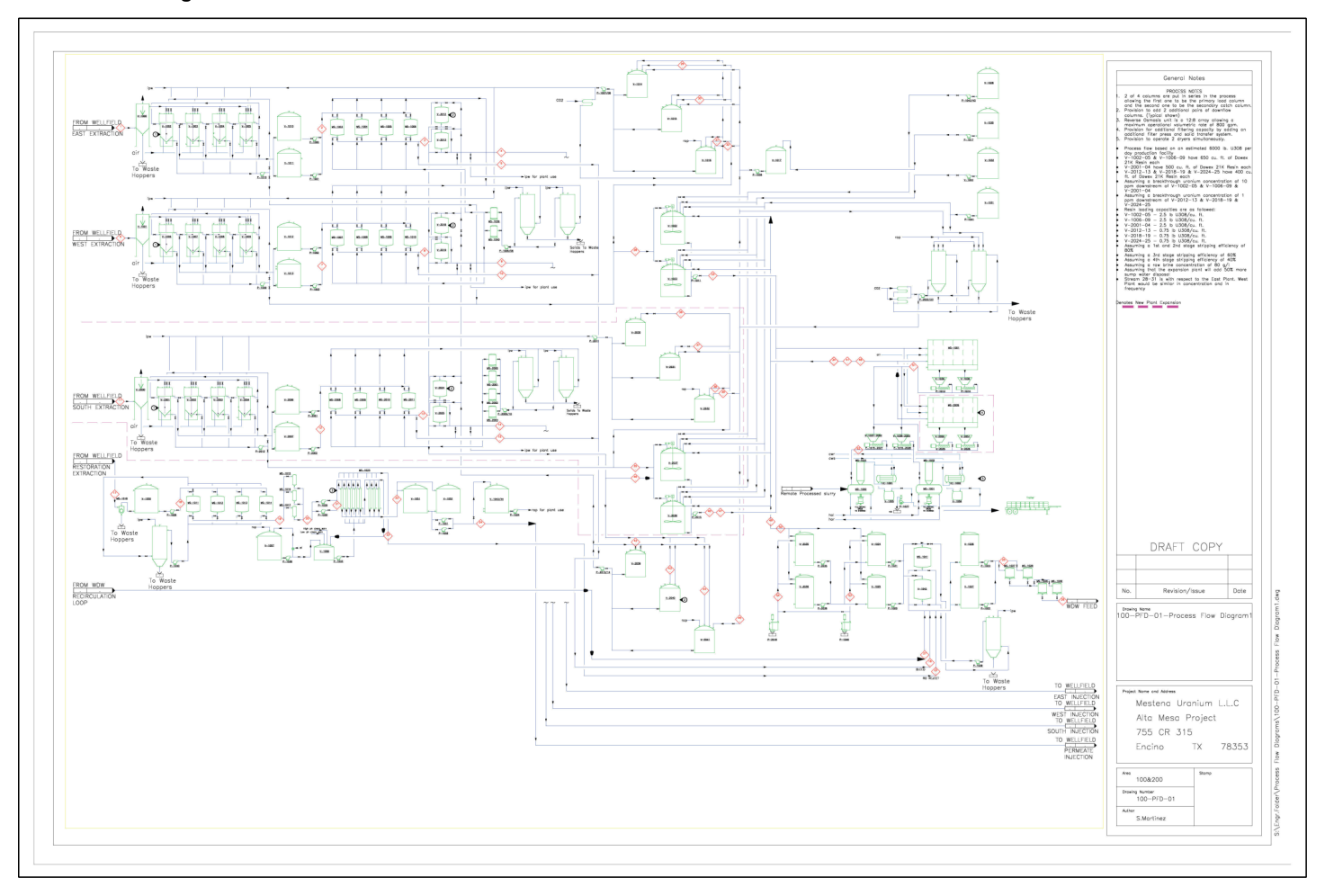Click the author name "S.Martinez"
Image resolution: width=1325 pixels, height=896 pixels.
click(x=1150, y=819)
